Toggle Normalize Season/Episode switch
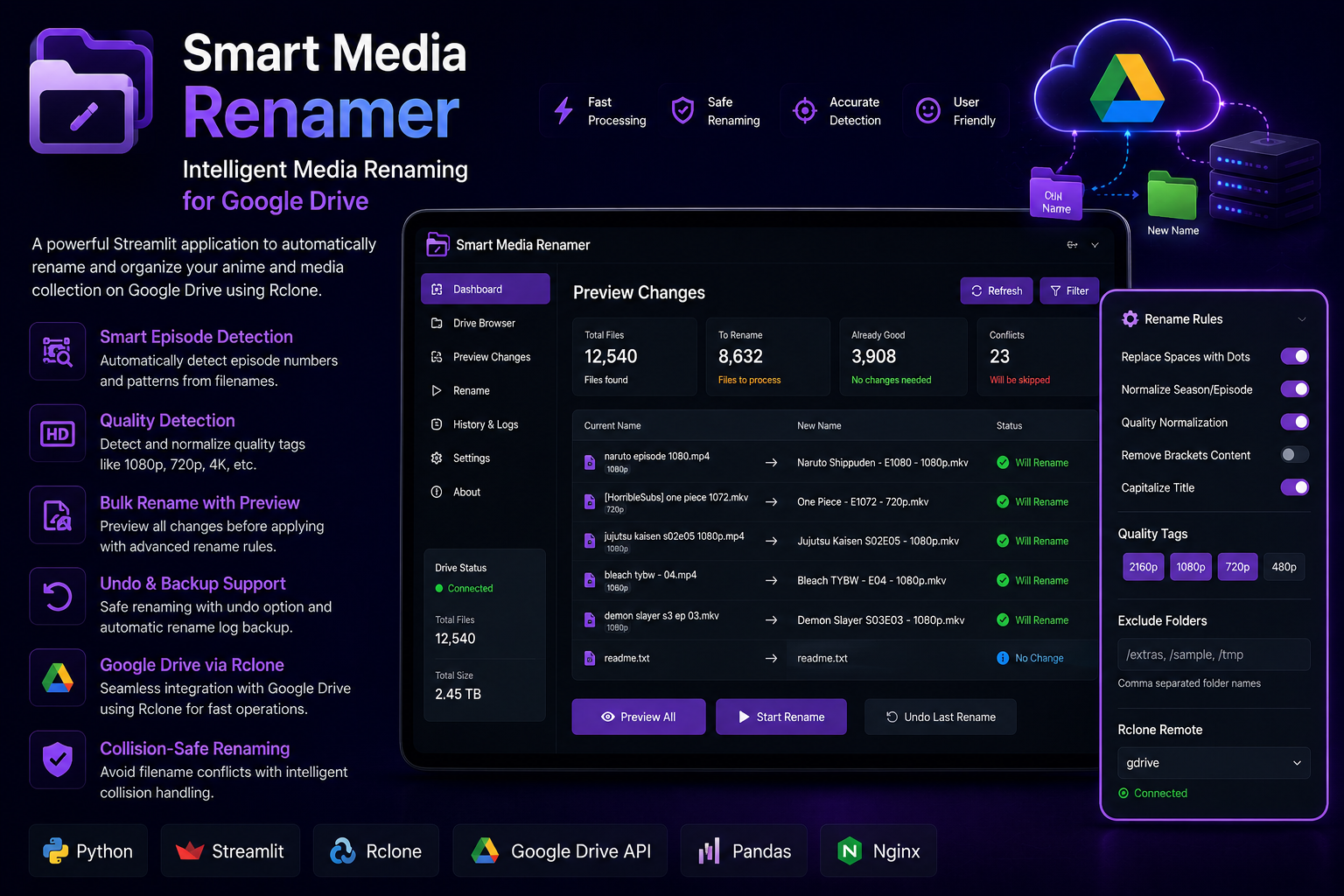The image size is (1344, 896). [1295, 388]
